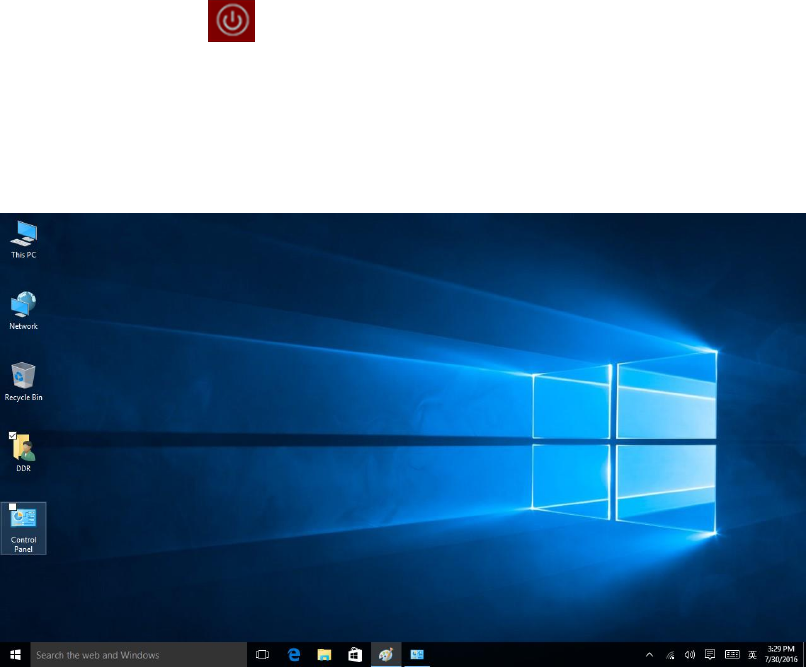Open the volume control tray icon
806x667 pixels.
point(690,655)
